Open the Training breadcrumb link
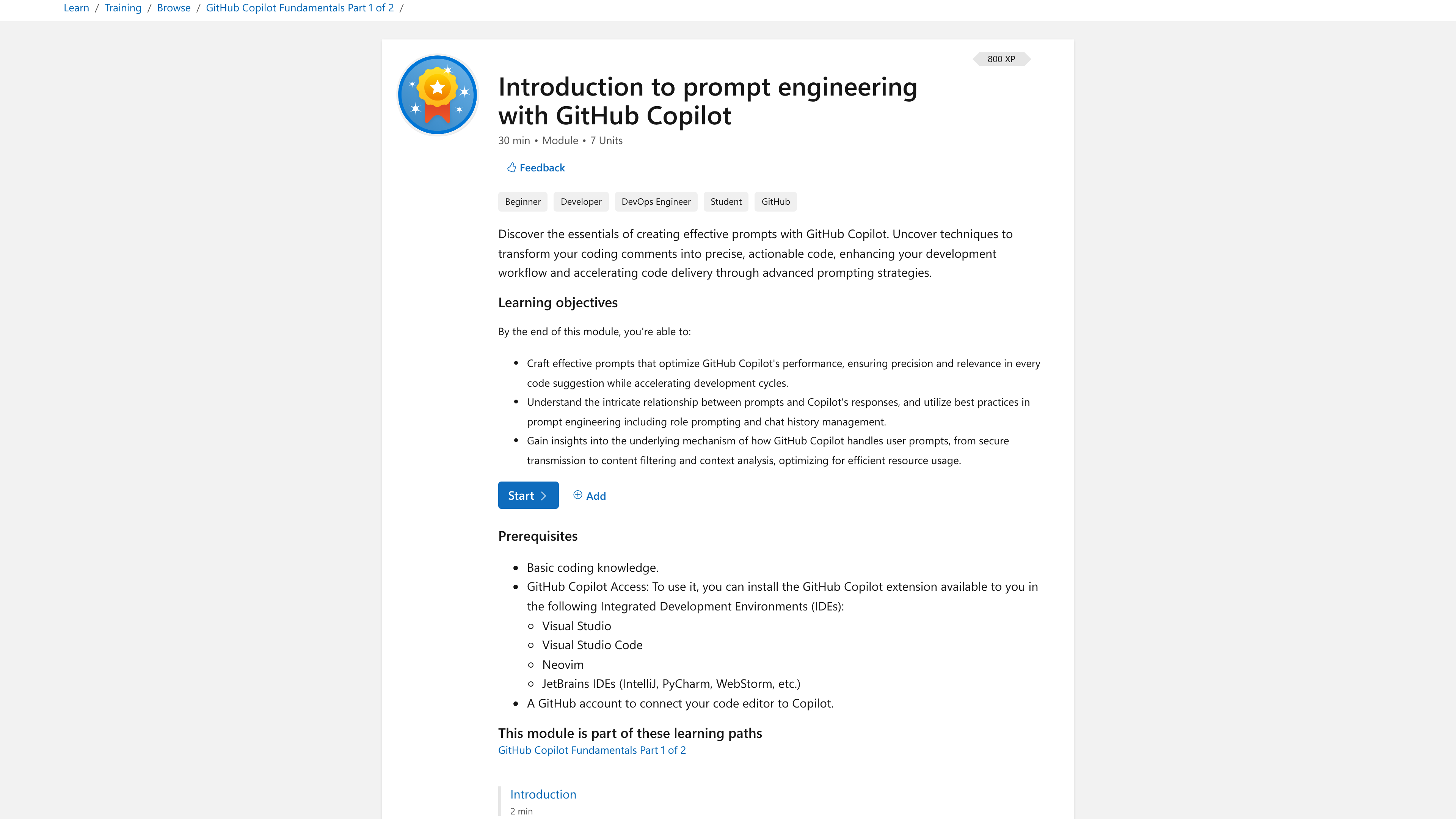This screenshot has height=819, width=1456. 122,7
